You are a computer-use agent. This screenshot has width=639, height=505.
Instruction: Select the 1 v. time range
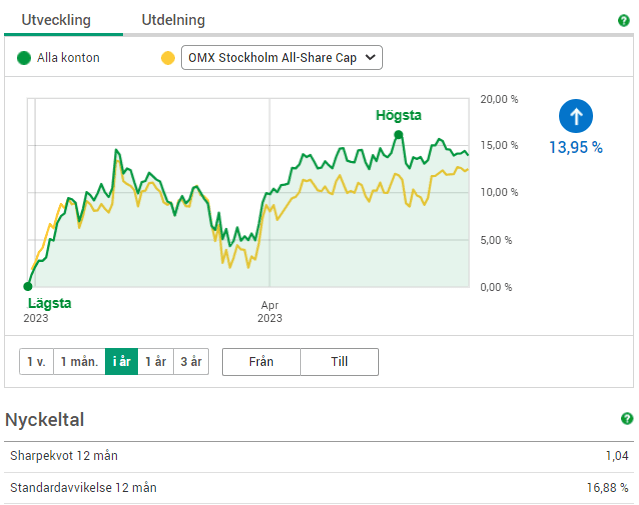coord(36,361)
